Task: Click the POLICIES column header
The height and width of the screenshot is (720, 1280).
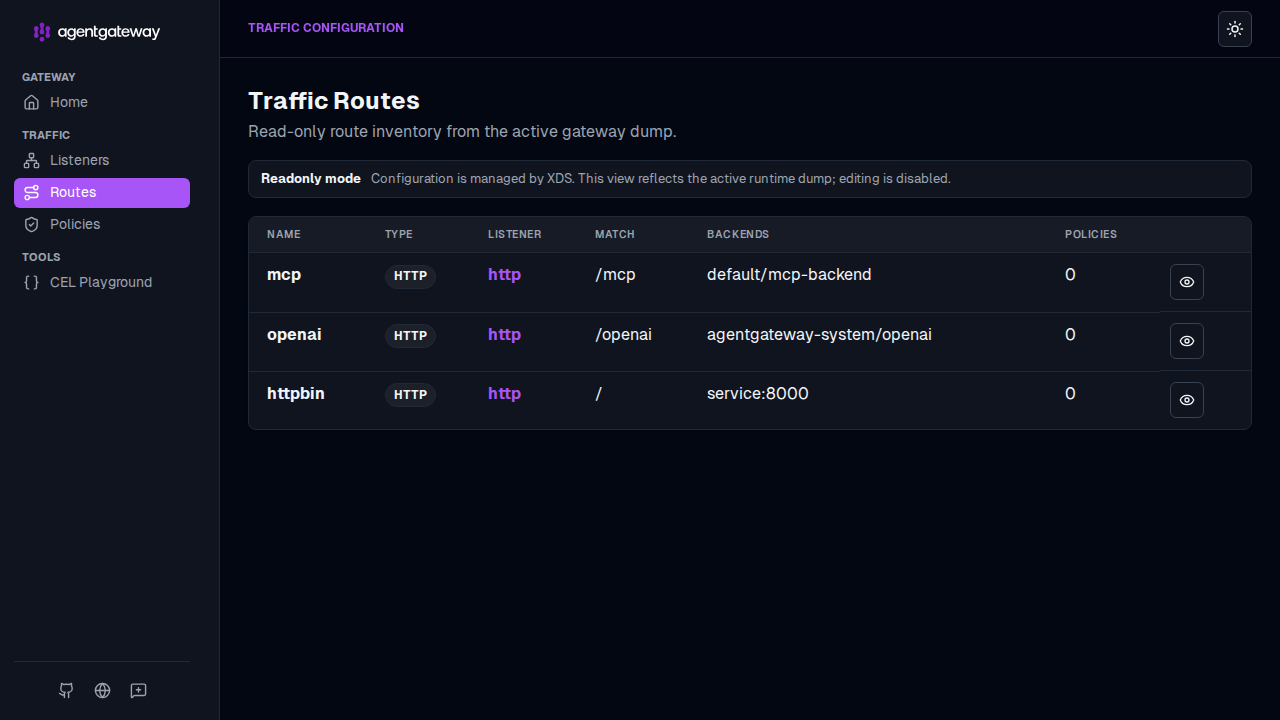Action: point(1091,234)
